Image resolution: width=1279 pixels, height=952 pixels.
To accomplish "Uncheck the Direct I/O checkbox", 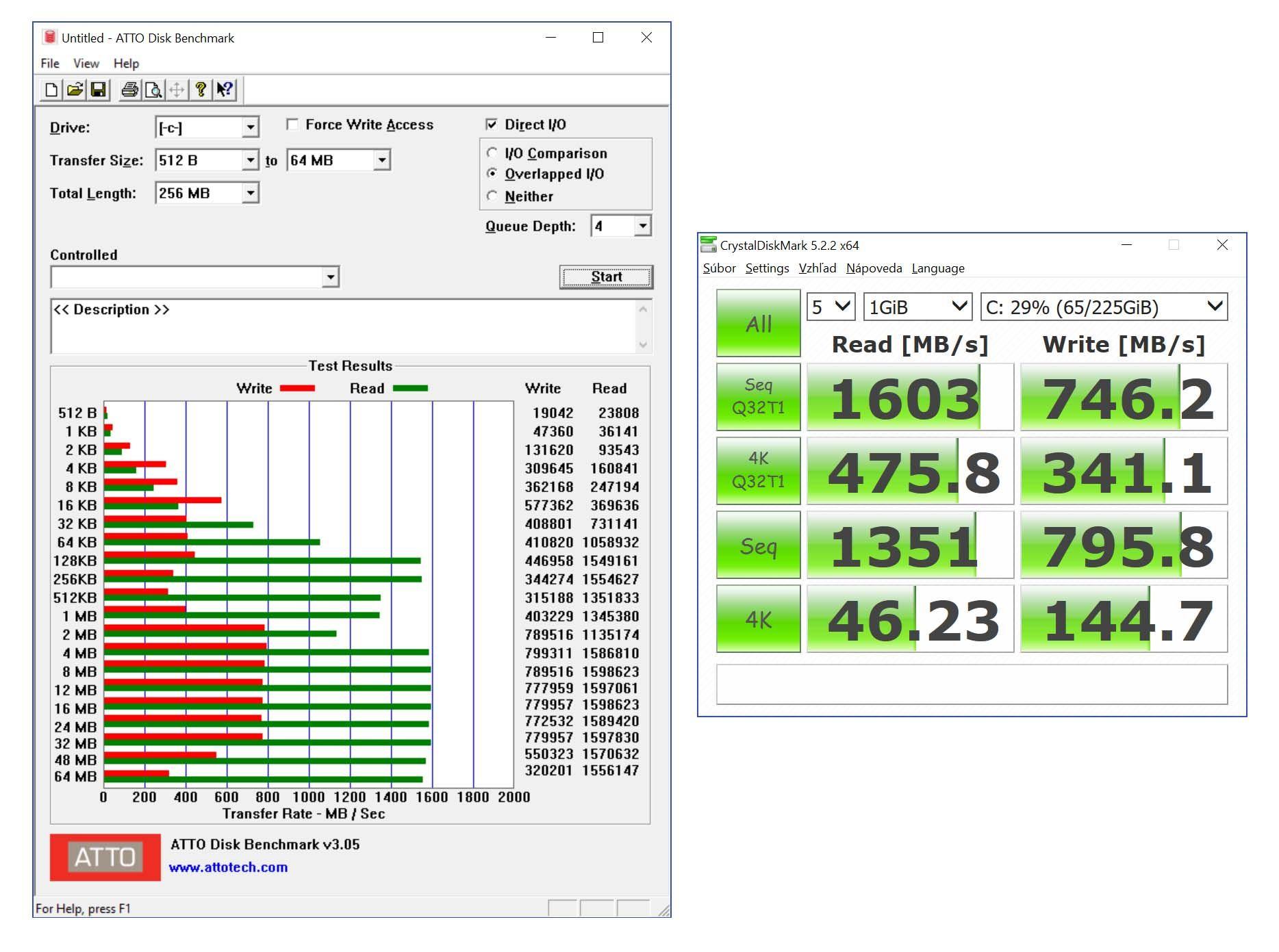I will (491, 124).
